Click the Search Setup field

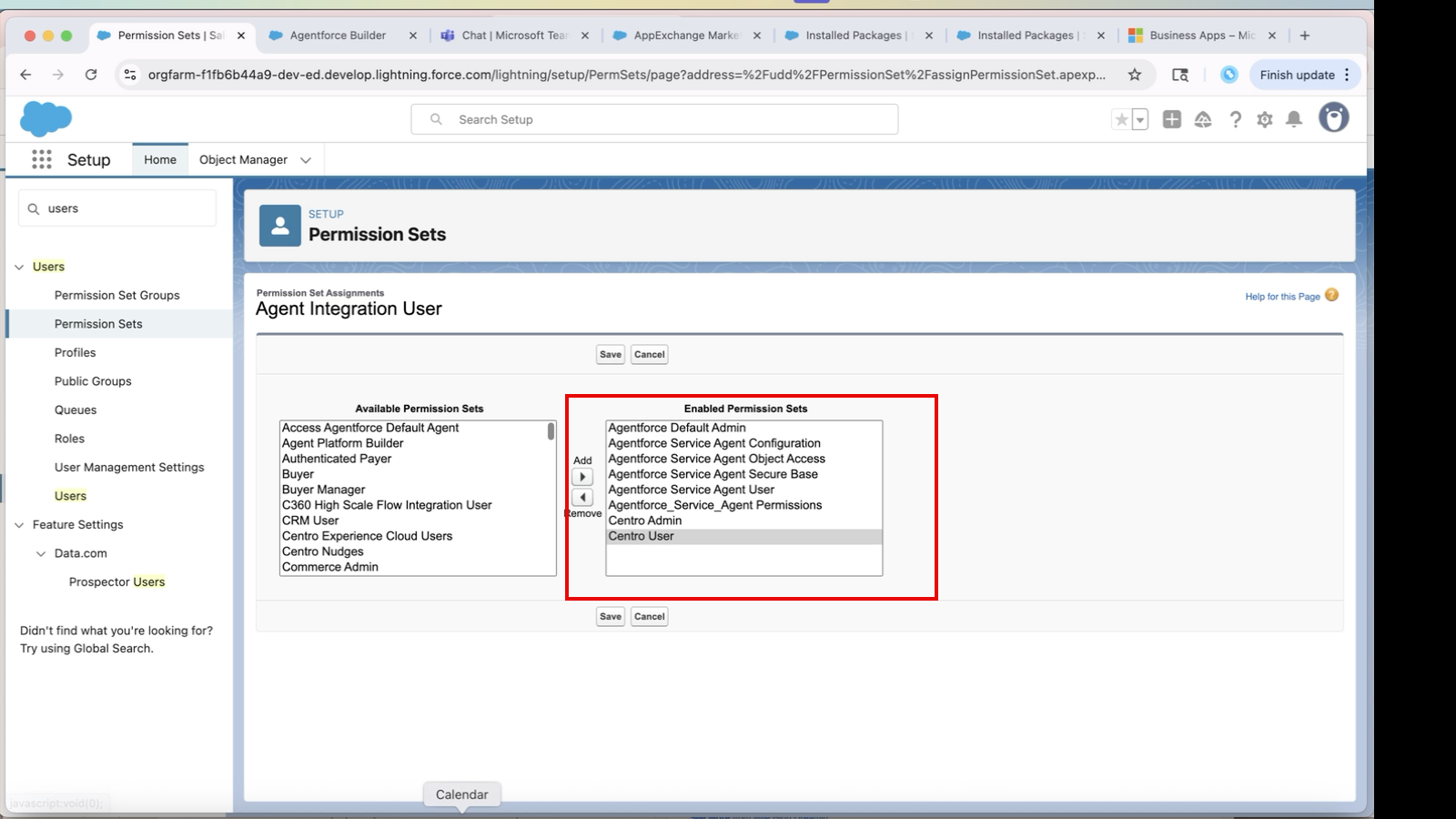654,119
